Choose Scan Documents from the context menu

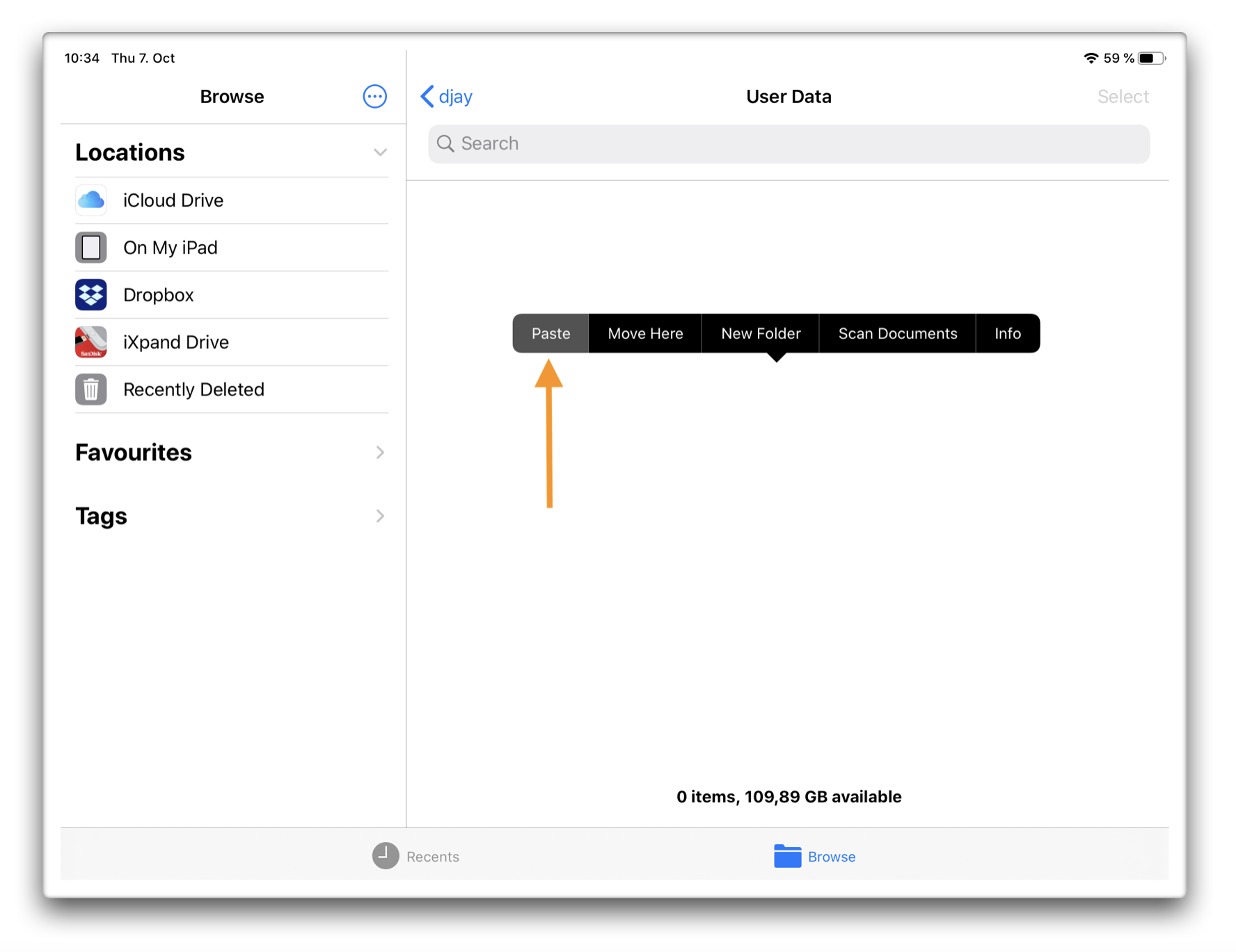[x=898, y=333]
